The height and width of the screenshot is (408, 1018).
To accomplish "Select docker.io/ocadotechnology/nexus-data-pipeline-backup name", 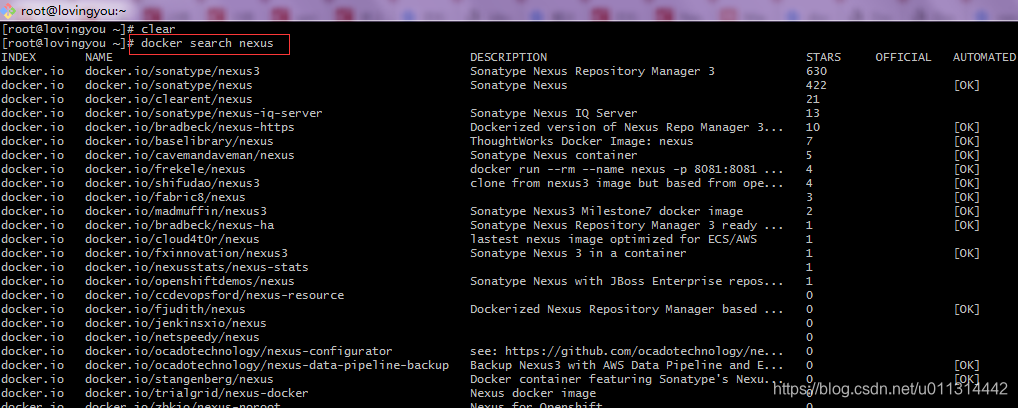I will (267, 365).
